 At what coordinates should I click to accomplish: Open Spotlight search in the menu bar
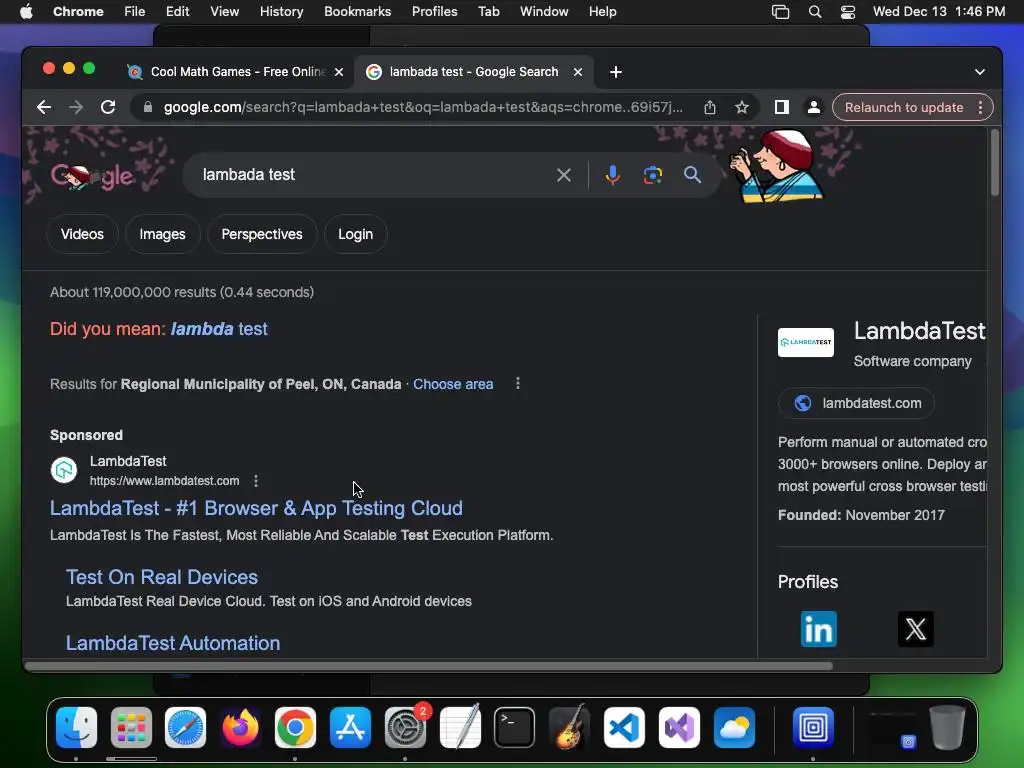815,12
